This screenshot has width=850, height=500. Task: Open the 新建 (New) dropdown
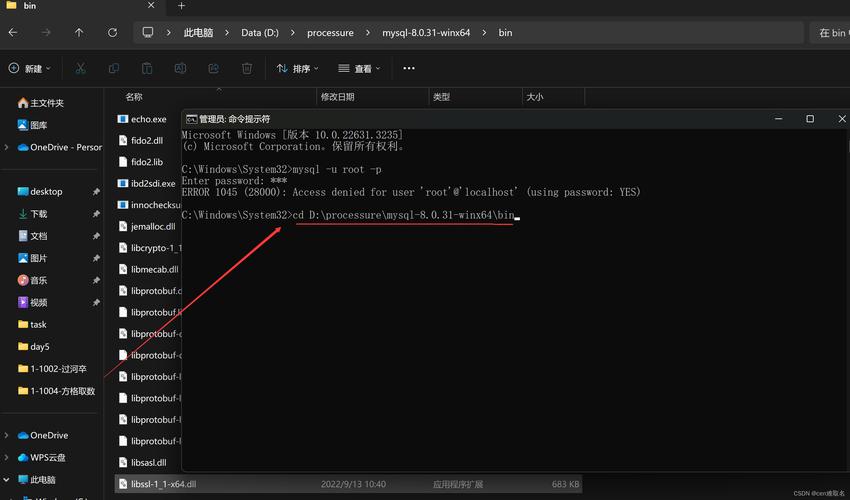point(27,68)
